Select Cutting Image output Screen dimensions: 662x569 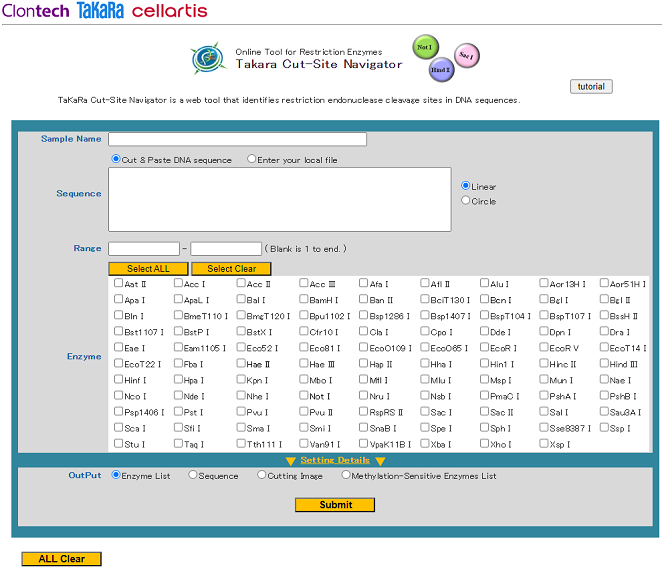(x=262, y=475)
